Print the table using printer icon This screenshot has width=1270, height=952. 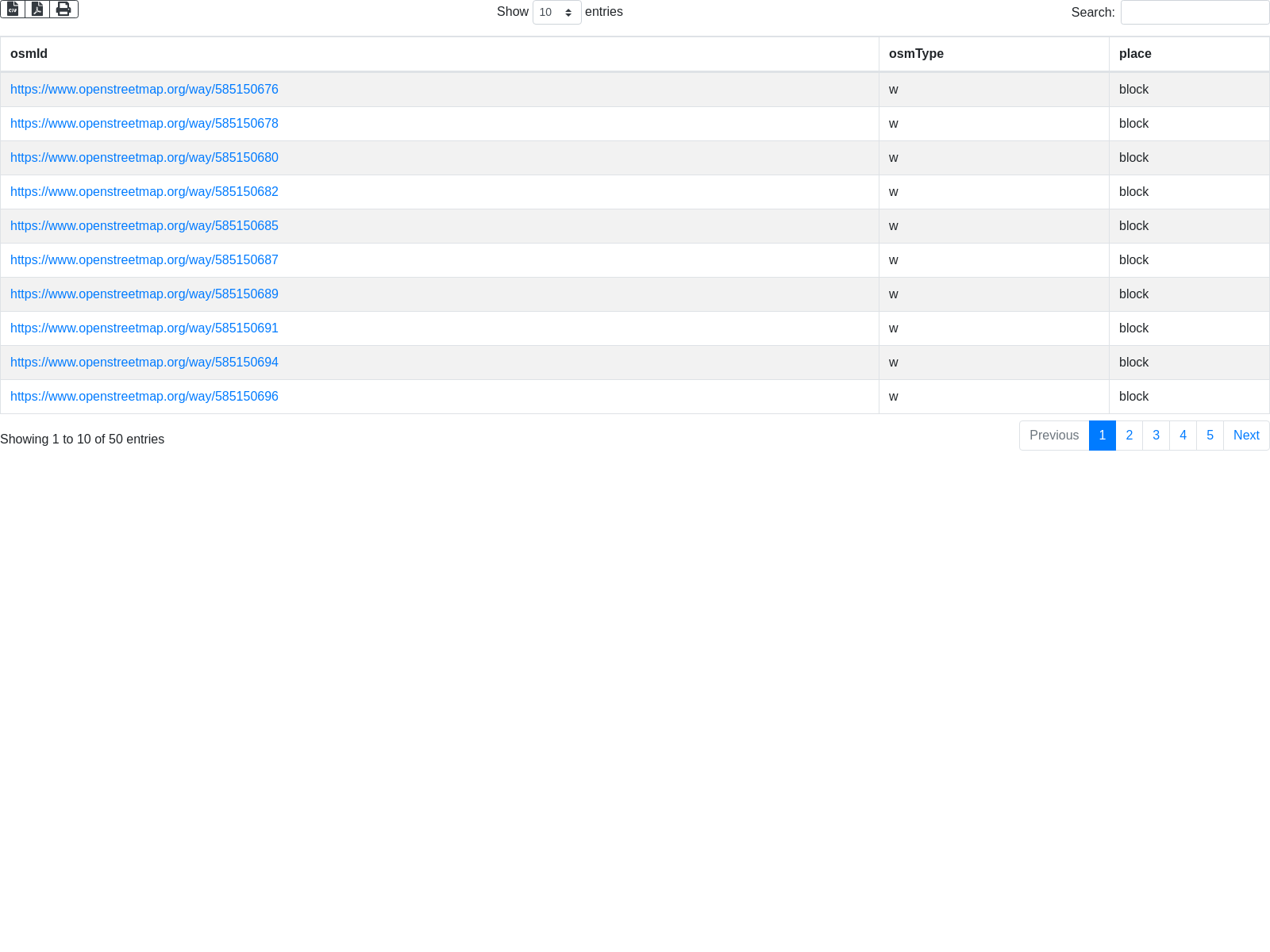click(63, 9)
